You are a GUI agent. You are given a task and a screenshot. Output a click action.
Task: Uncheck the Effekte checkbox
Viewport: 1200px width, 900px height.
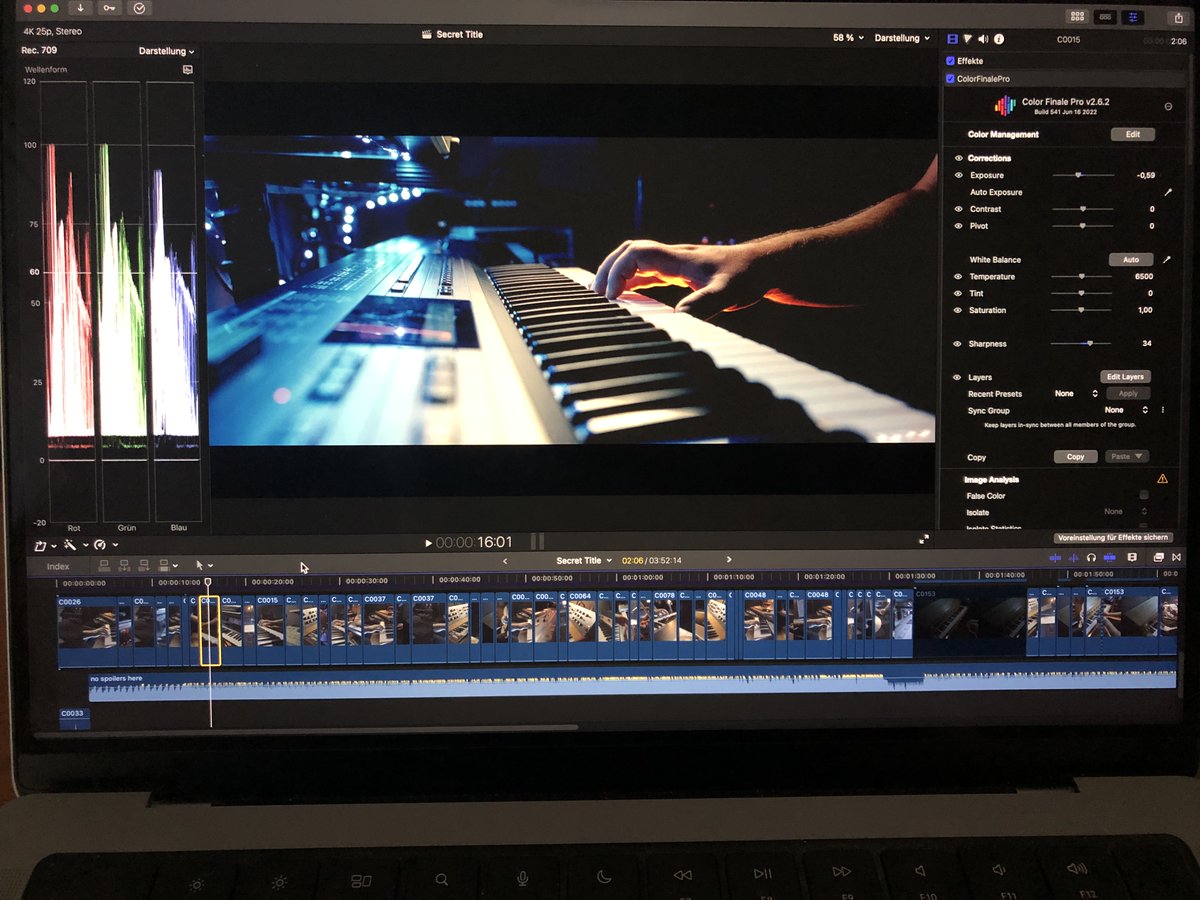click(950, 61)
